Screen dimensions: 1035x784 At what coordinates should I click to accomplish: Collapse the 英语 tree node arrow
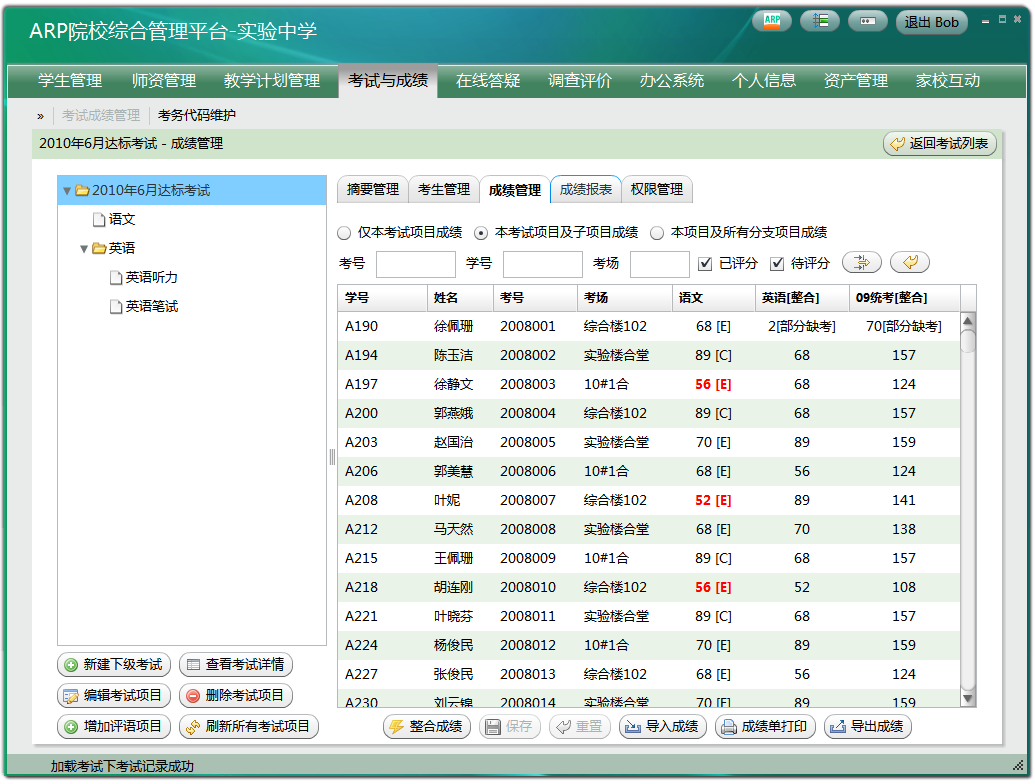point(84,249)
